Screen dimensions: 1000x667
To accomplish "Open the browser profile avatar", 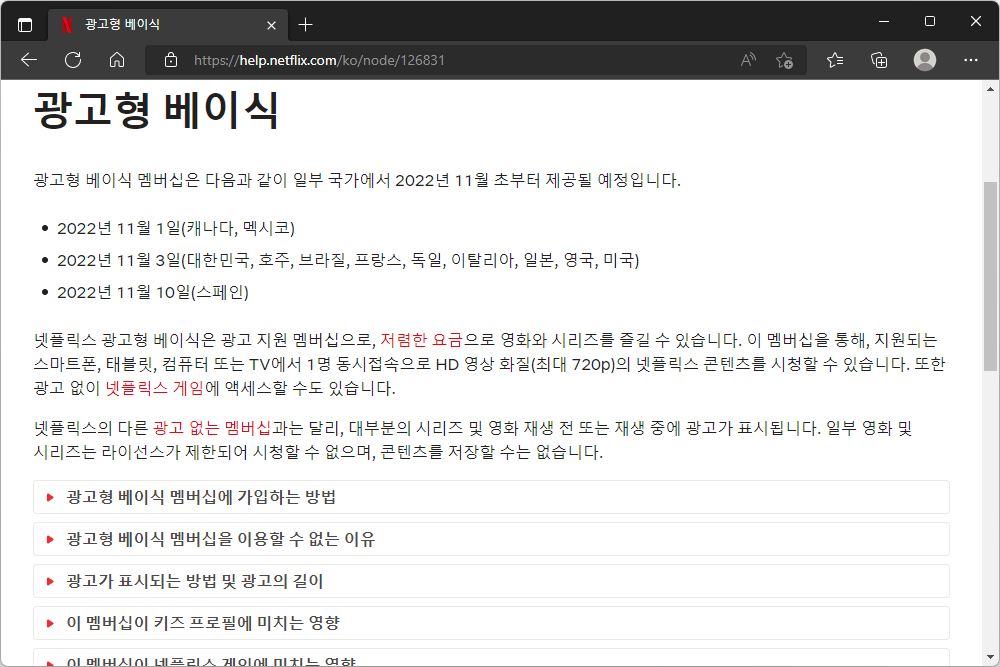I will click(925, 60).
